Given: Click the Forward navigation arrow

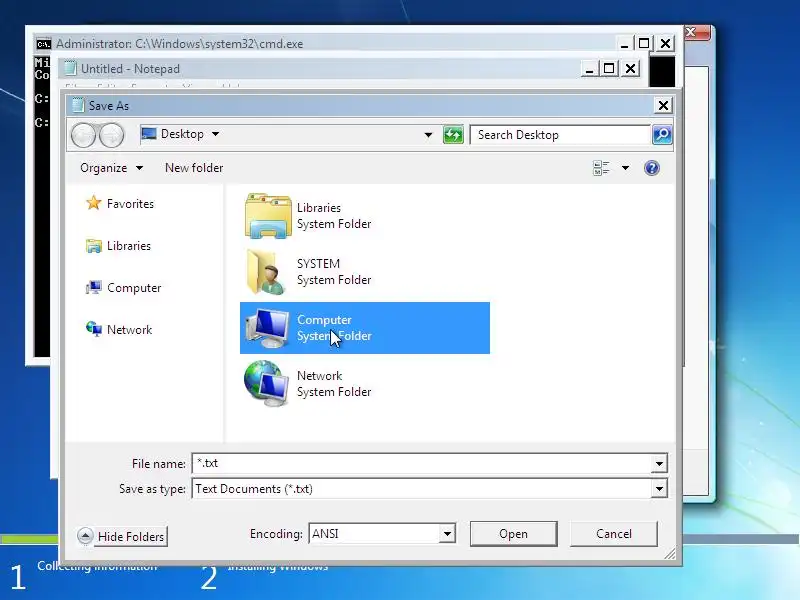Looking at the screenshot, I should tap(112, 135).
